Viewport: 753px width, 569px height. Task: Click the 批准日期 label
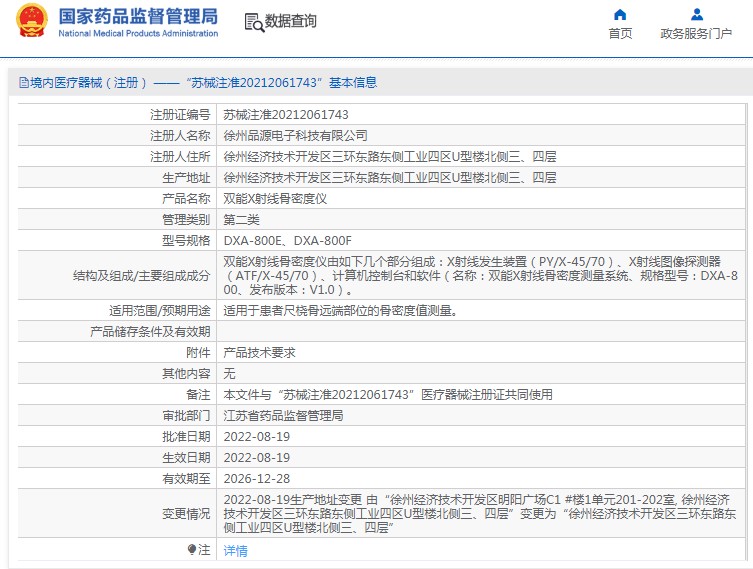(186, 437)
